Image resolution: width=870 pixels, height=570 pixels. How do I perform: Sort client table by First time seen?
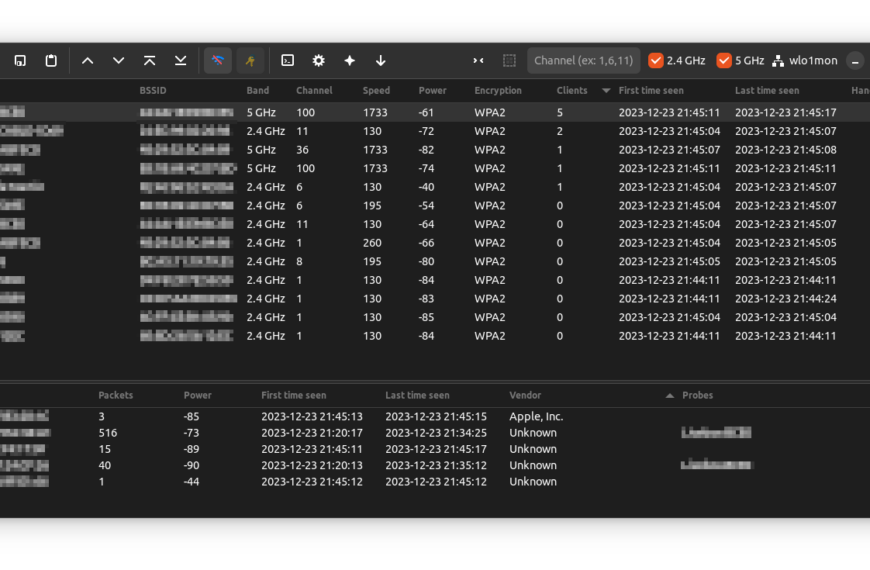[x=294, y=395]
